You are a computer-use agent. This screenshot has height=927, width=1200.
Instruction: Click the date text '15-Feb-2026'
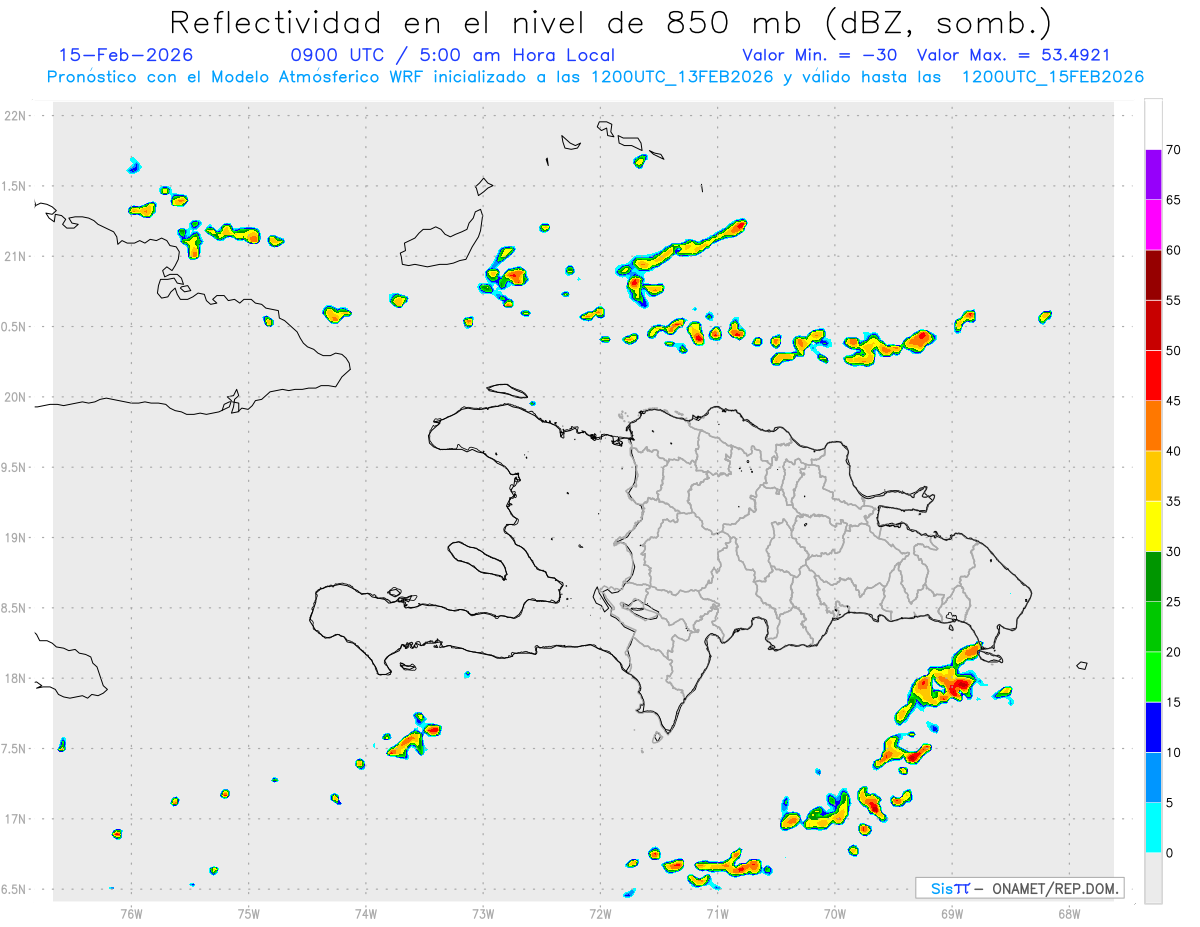[x=126, y=55]
